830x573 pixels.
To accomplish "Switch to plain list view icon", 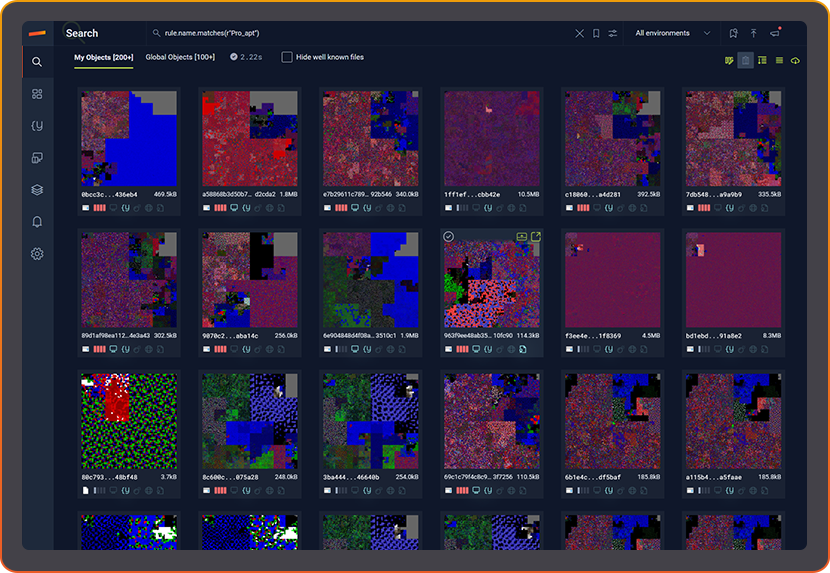I will pyautogui.click(x=779, y=60).
